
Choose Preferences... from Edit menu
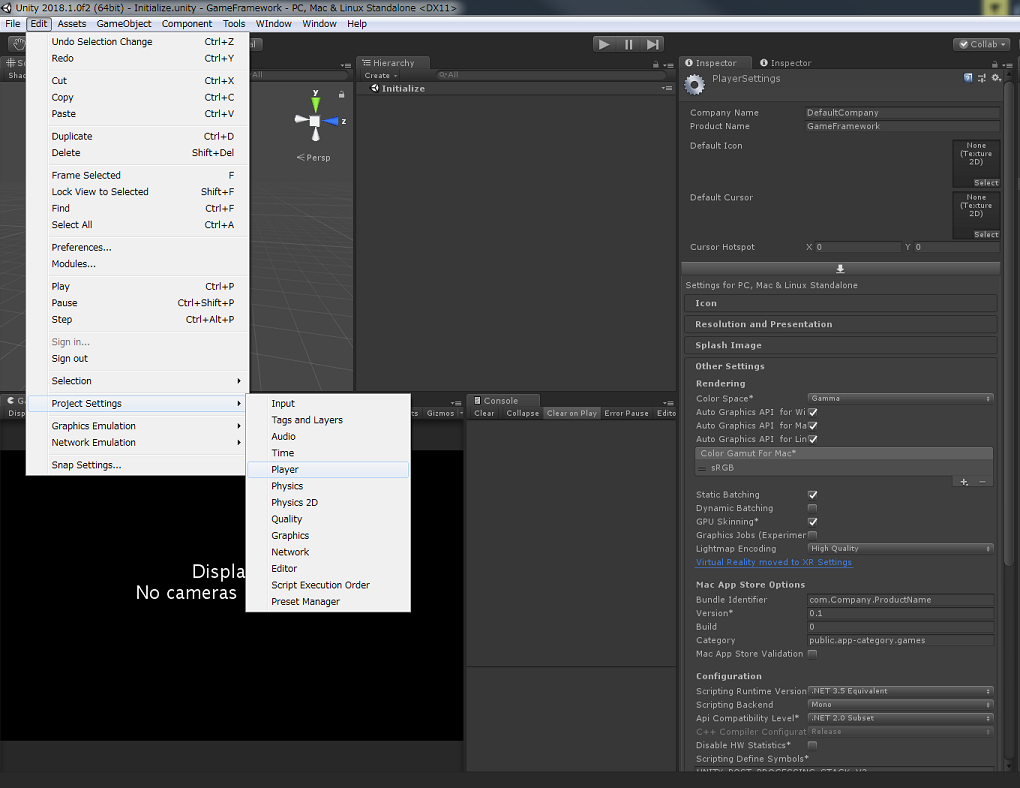[81, 247]
